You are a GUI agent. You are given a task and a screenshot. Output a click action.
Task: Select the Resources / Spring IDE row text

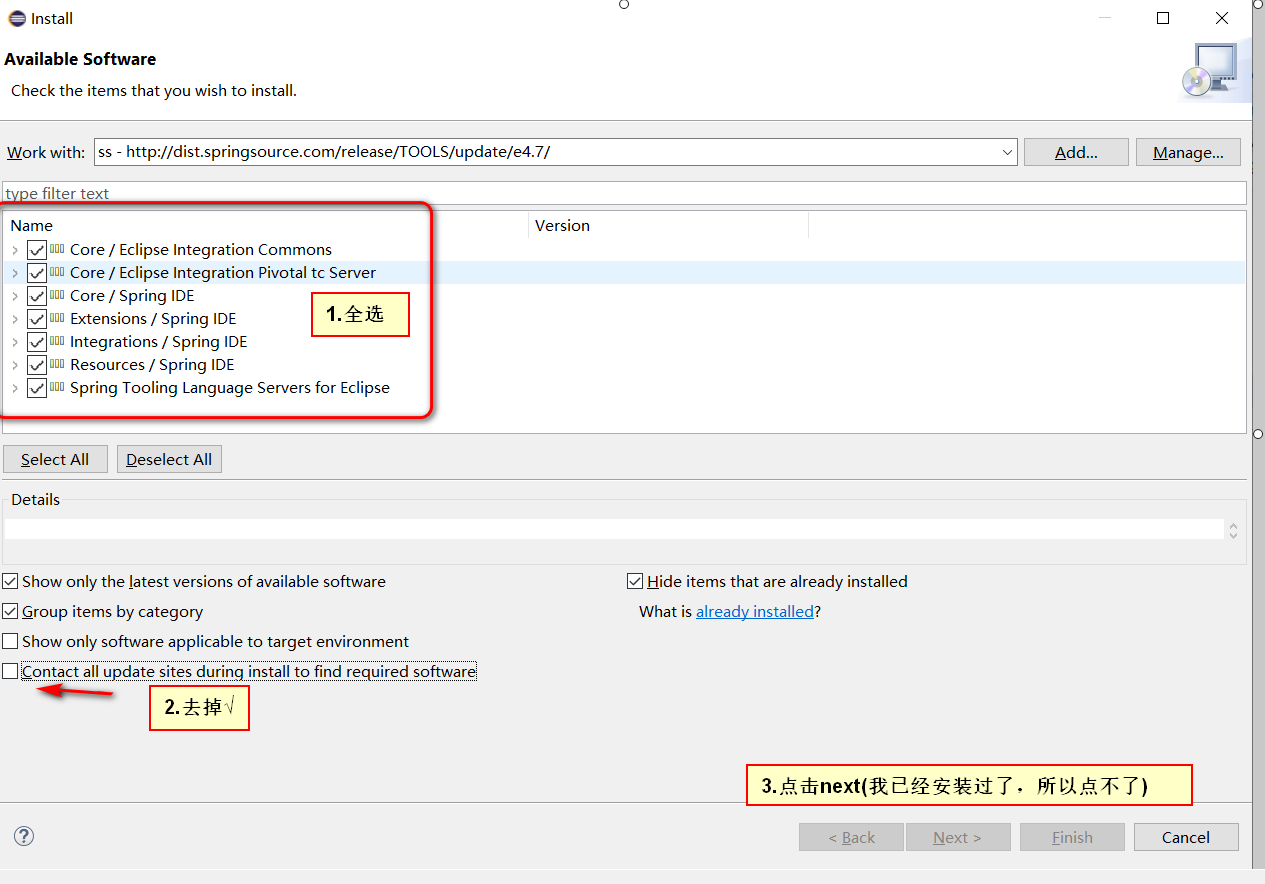(x=152, y=364)
